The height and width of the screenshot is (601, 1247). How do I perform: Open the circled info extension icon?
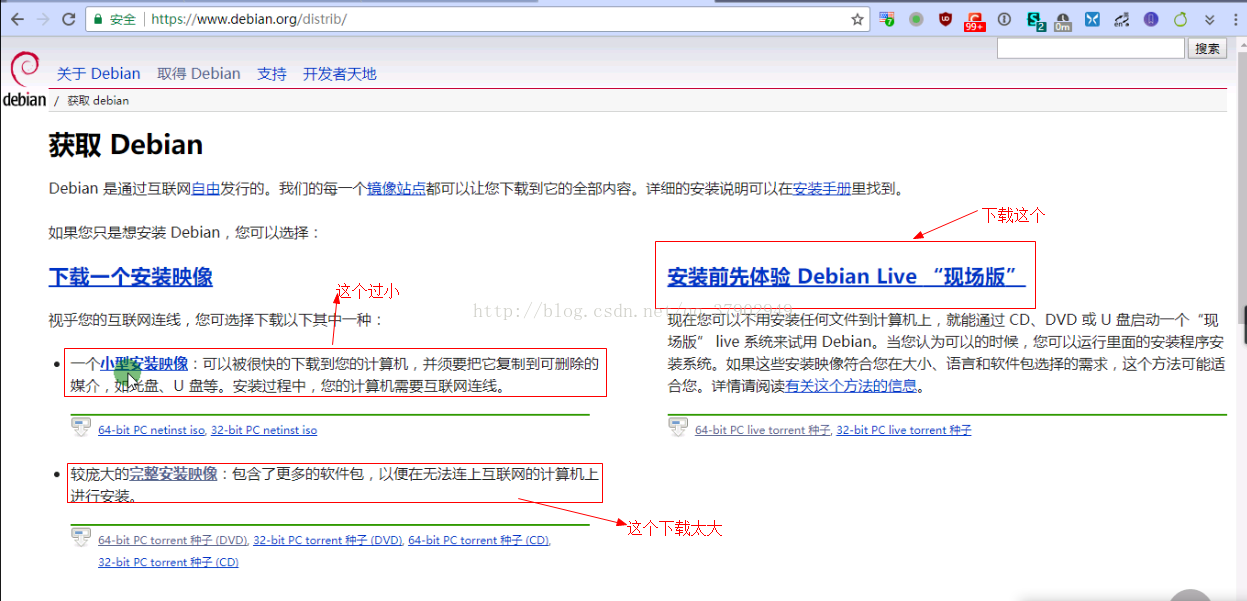pyautogui.click(x=1004, y=19)
